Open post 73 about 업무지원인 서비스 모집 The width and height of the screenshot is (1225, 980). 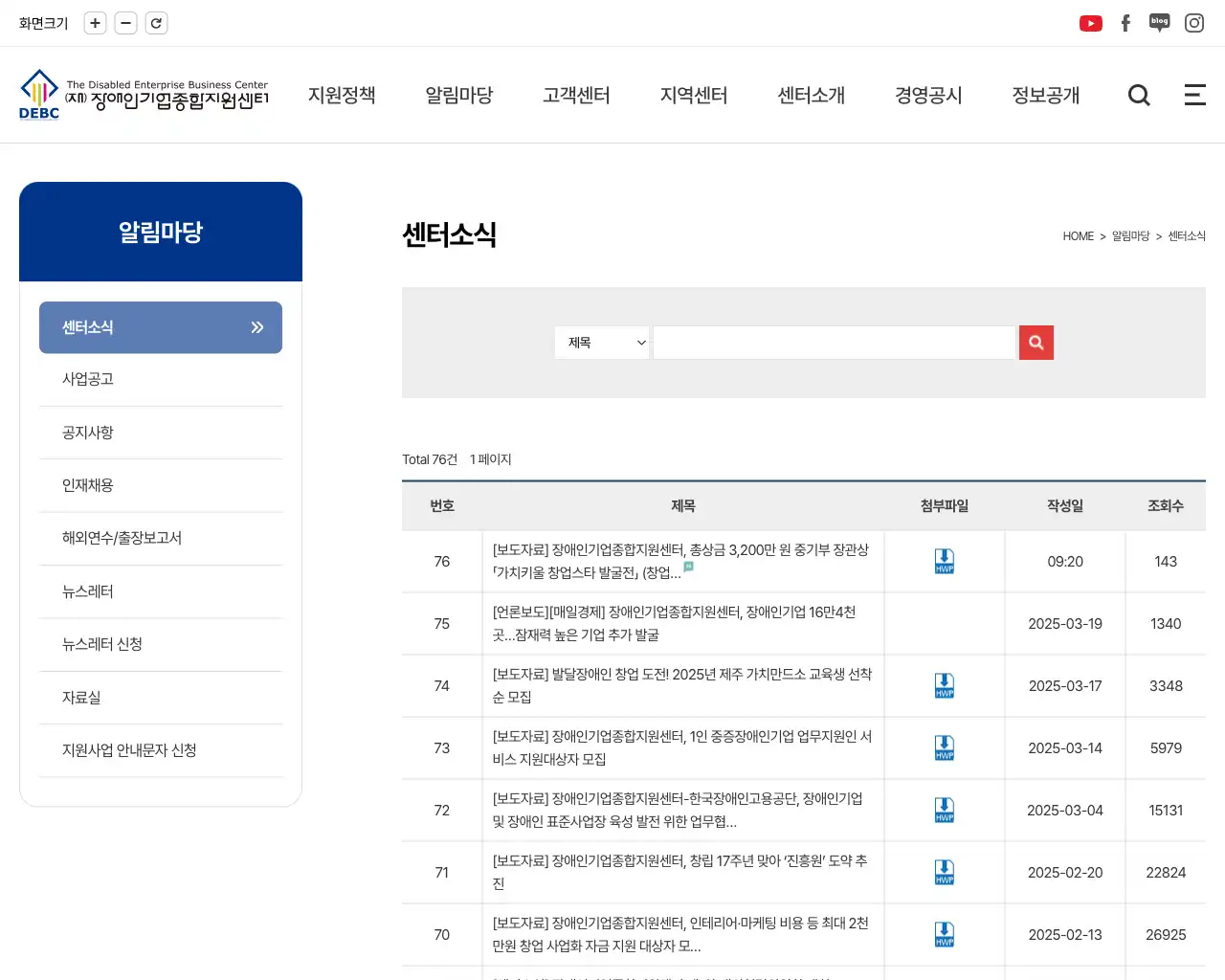(681, 748)
